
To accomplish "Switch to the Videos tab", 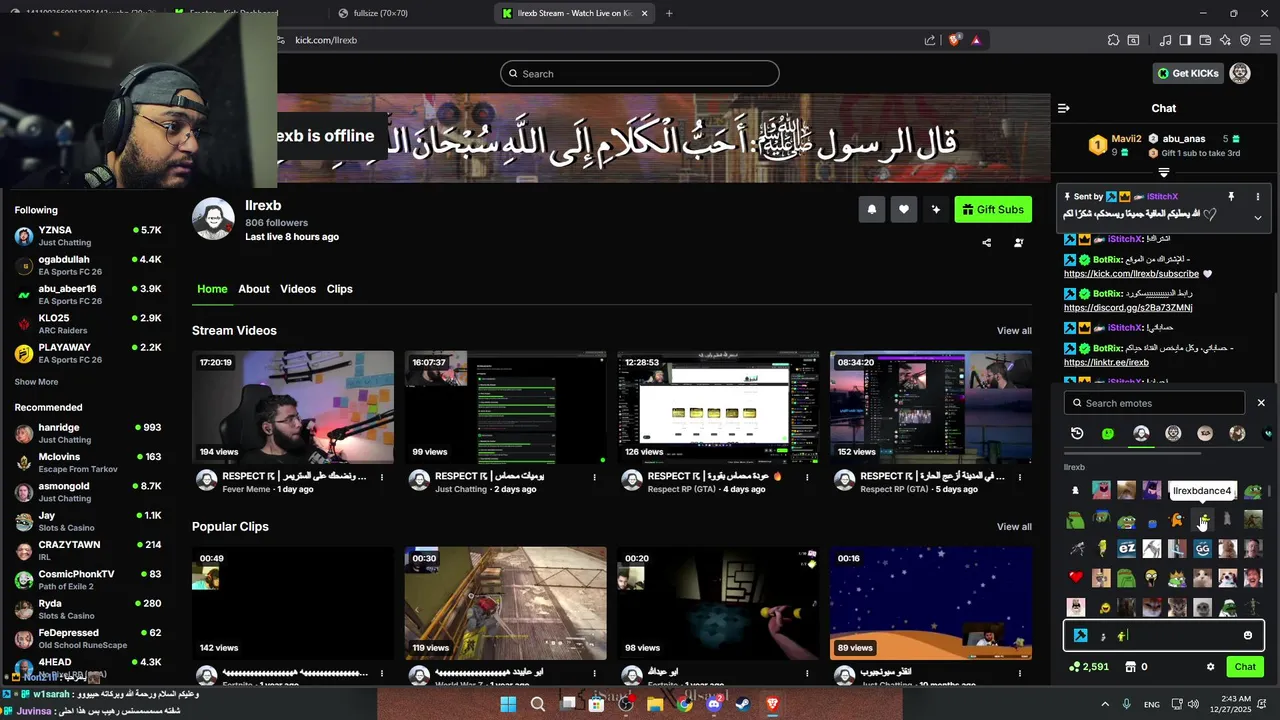I will [x=298, y=289].
